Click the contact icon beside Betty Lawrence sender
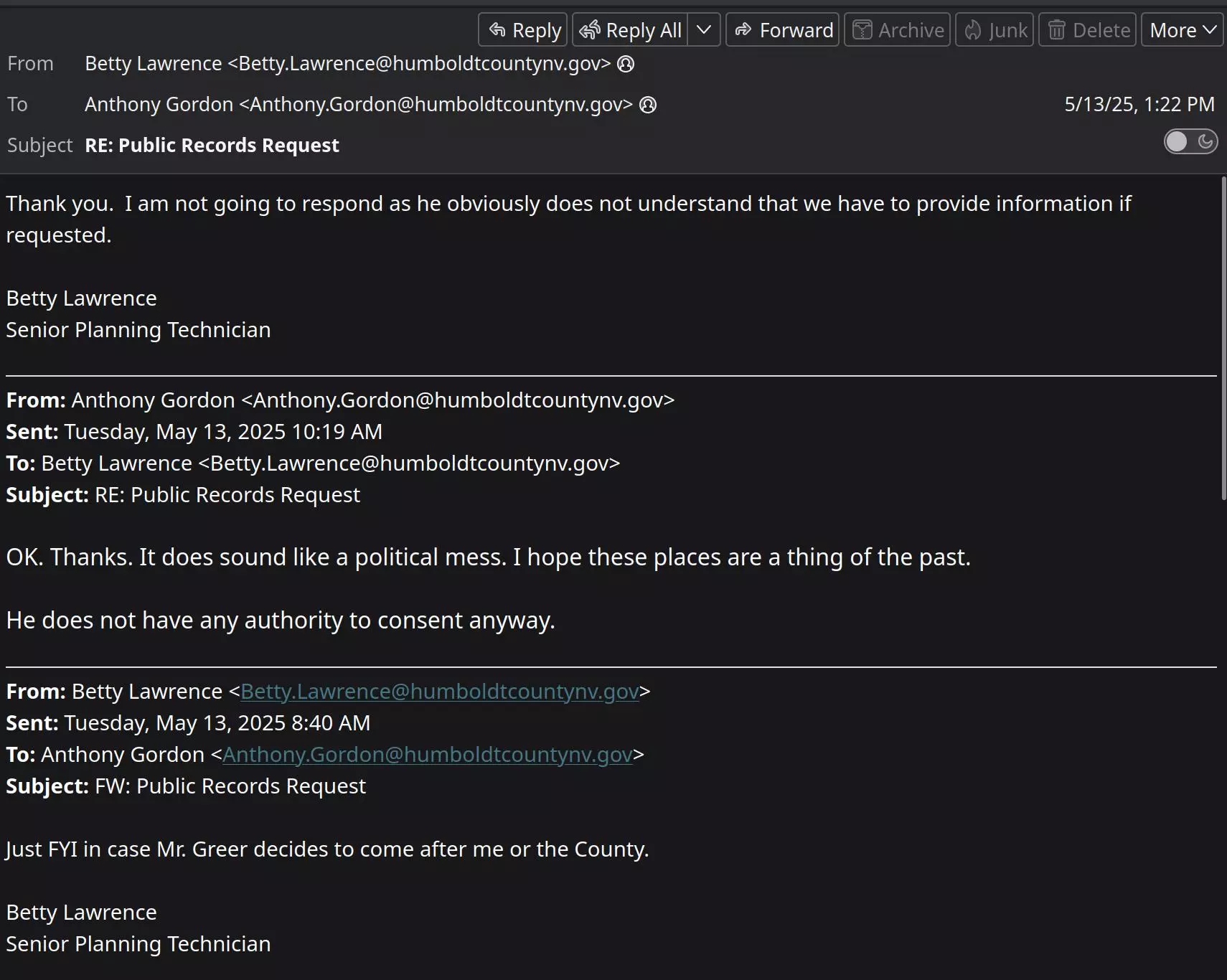This screenshot has height=980, width=1227. (x=626, y=64)
